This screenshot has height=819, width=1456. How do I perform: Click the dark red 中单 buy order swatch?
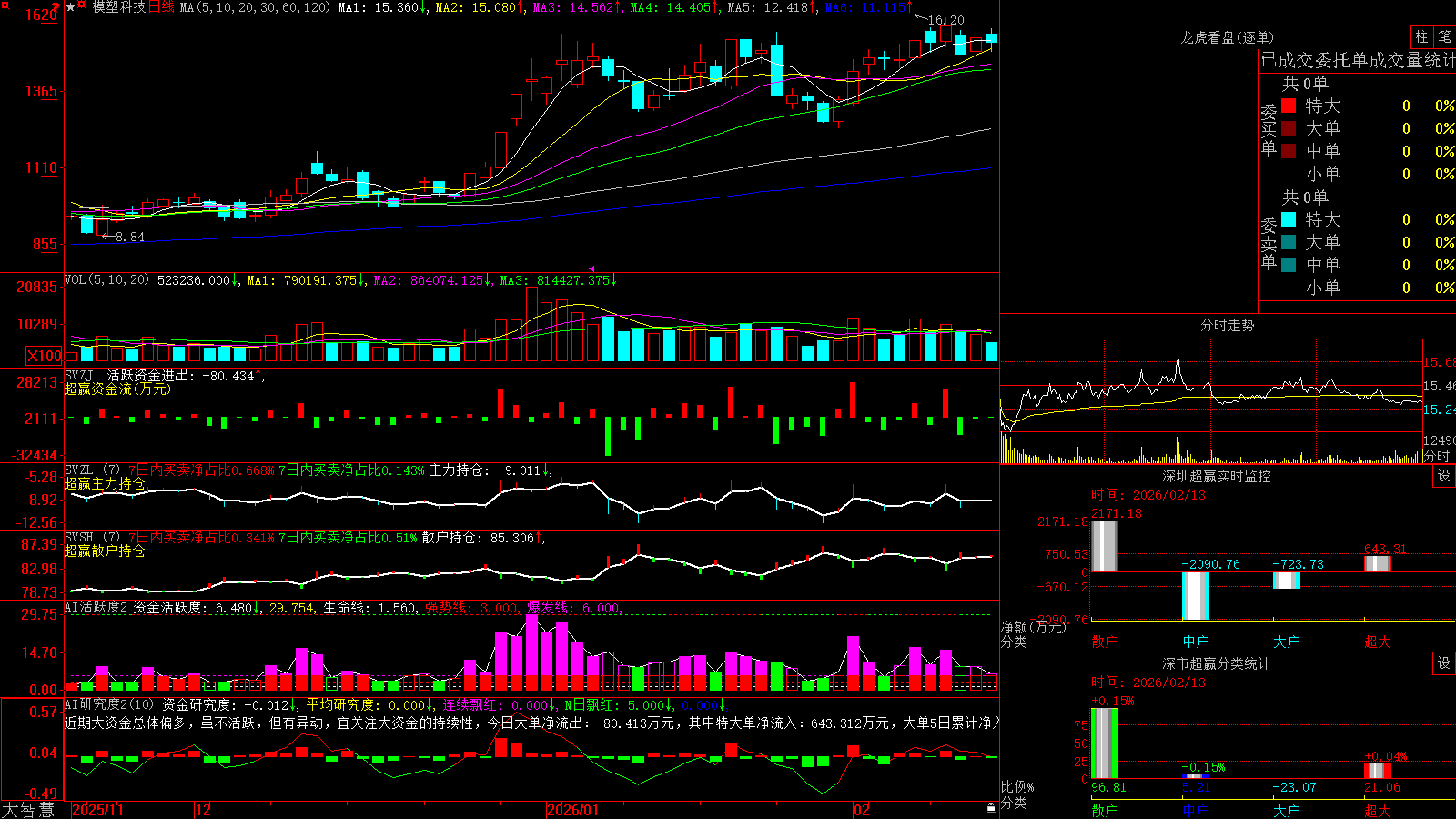click(1289, 151)
